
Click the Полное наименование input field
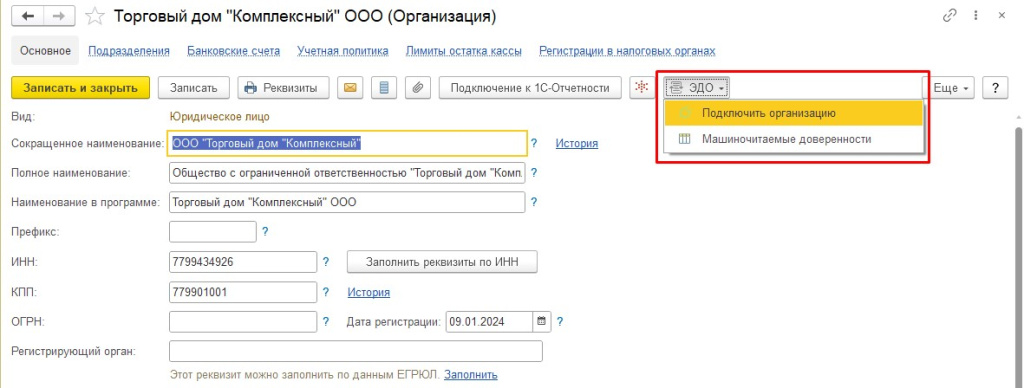coord(347,173)
